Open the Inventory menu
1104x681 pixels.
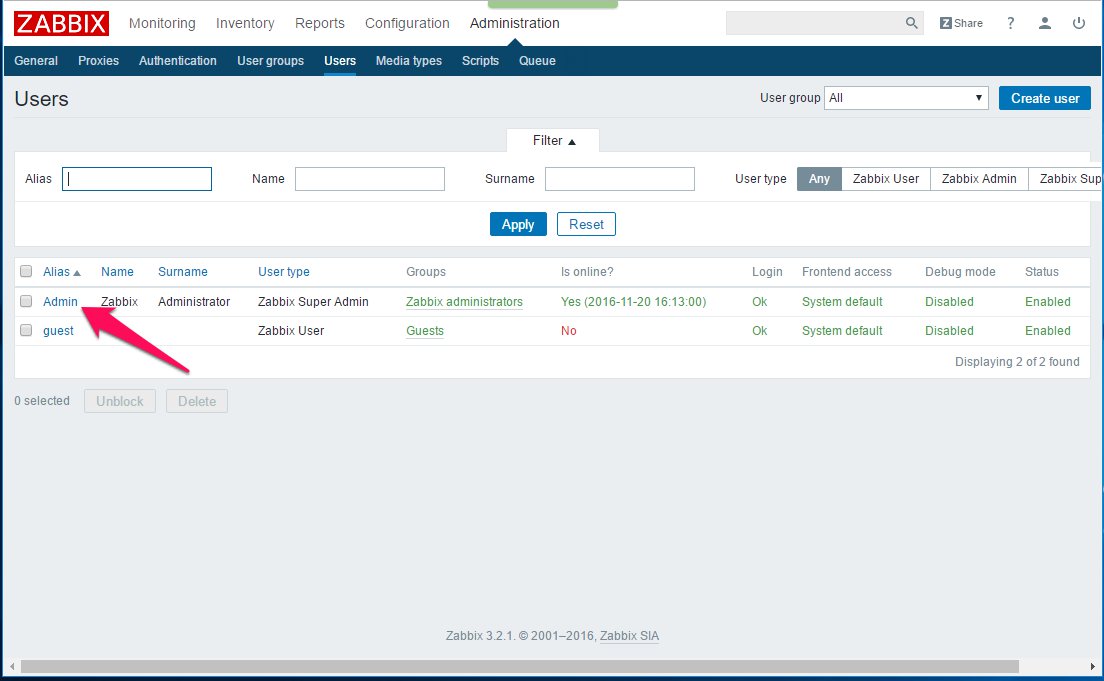245,23
